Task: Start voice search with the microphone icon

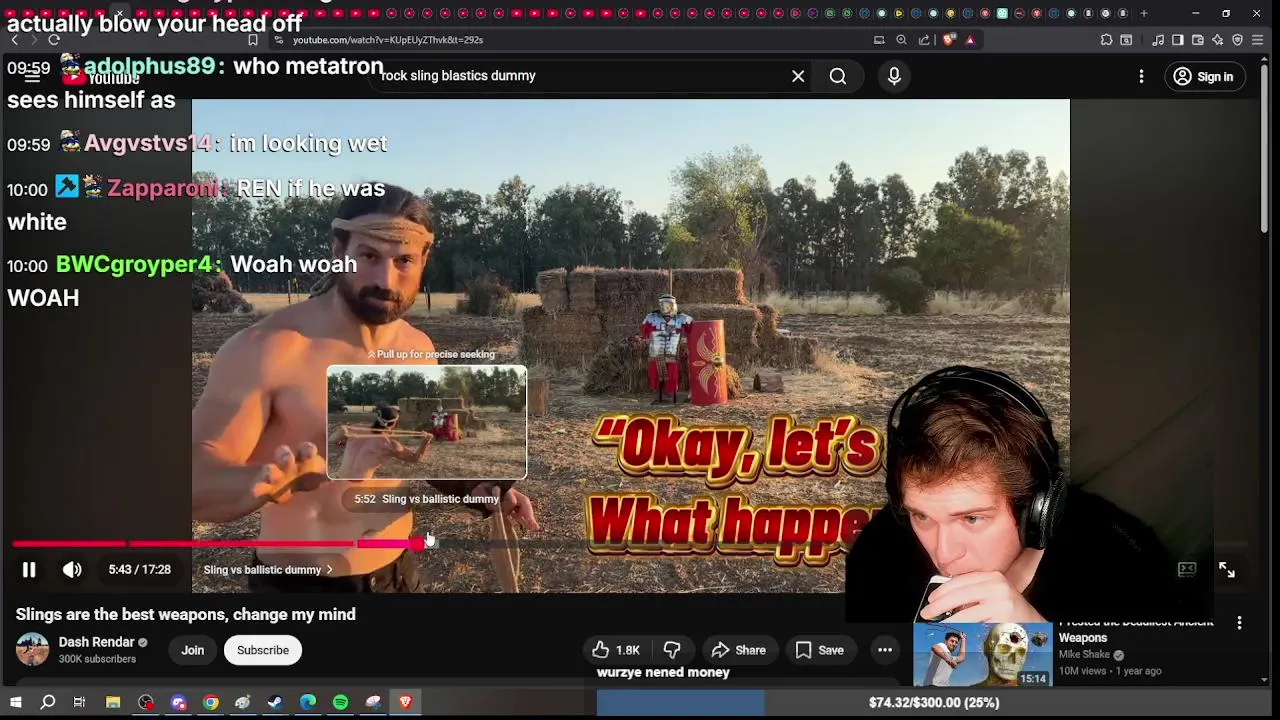Action: (894, 76)
